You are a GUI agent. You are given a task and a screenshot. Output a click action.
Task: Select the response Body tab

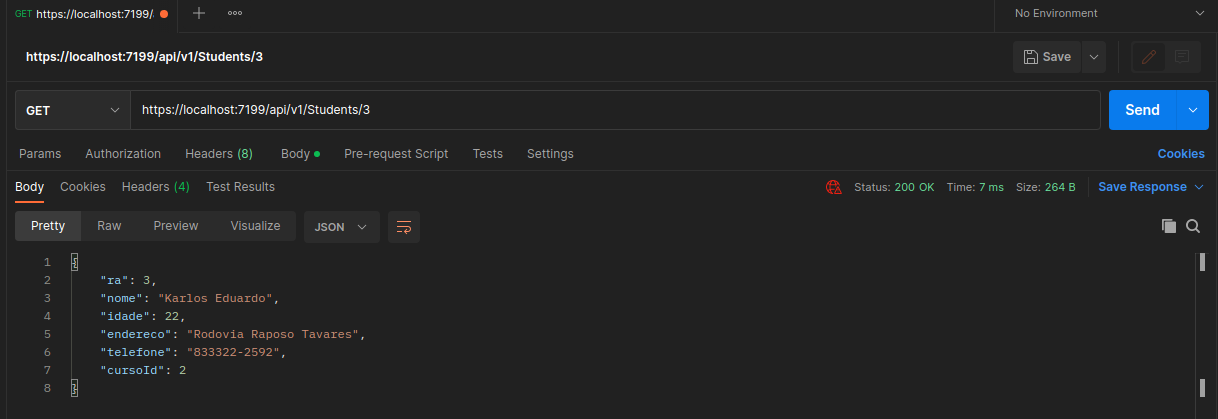point(29,187)
